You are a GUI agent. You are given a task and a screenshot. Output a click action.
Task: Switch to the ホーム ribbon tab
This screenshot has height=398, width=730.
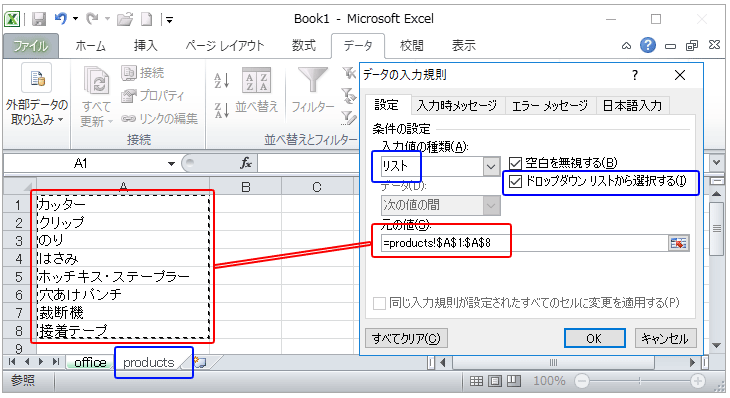(x=90, y=46)
